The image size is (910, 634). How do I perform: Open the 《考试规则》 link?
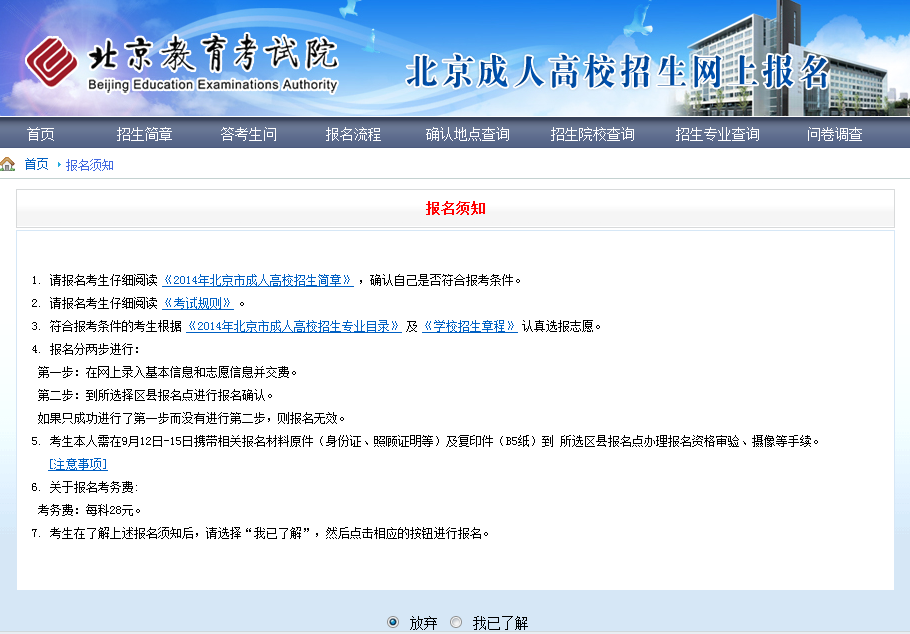point(198,303)
